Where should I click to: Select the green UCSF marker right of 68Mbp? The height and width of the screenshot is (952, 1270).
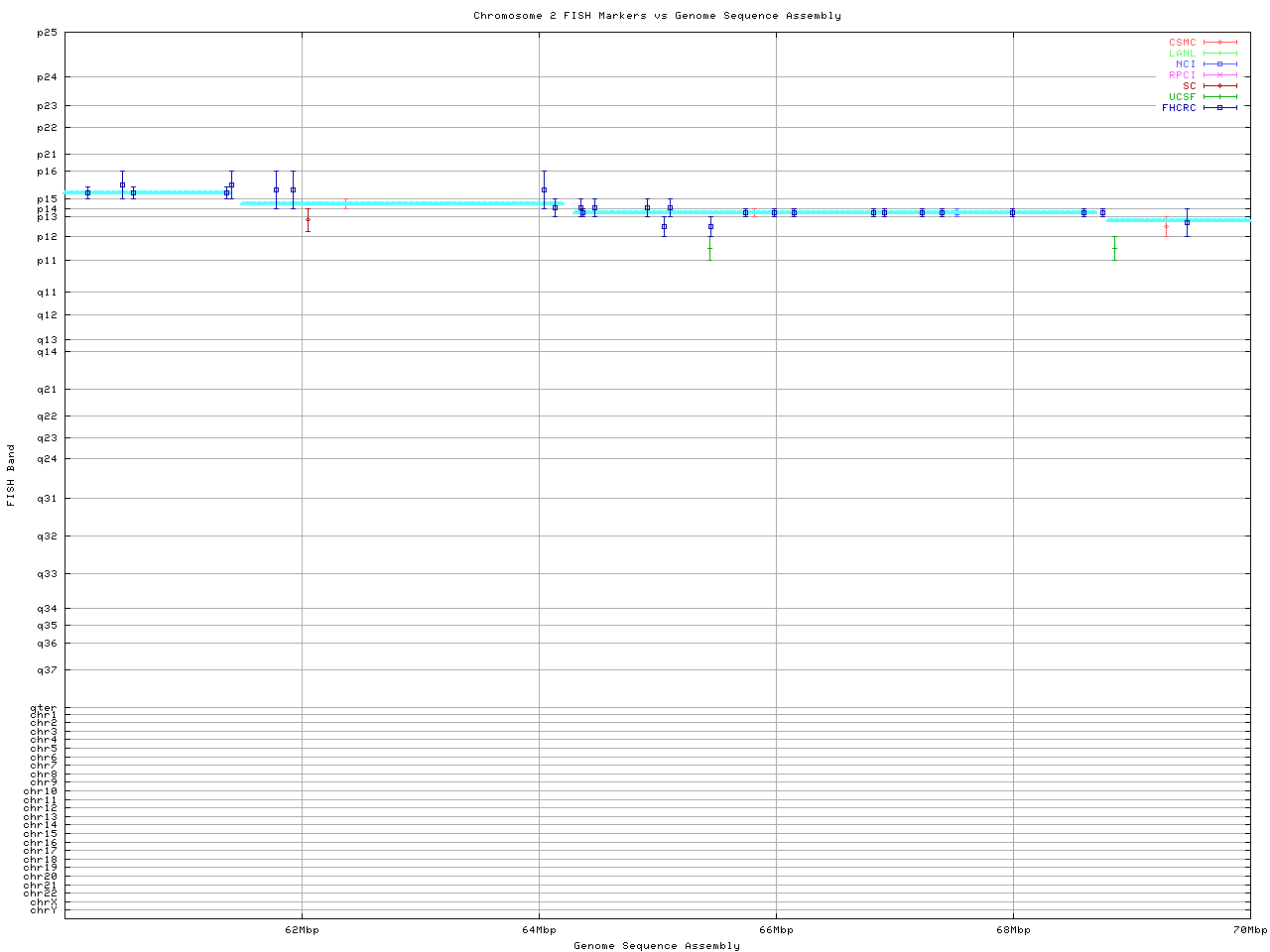1114,248
